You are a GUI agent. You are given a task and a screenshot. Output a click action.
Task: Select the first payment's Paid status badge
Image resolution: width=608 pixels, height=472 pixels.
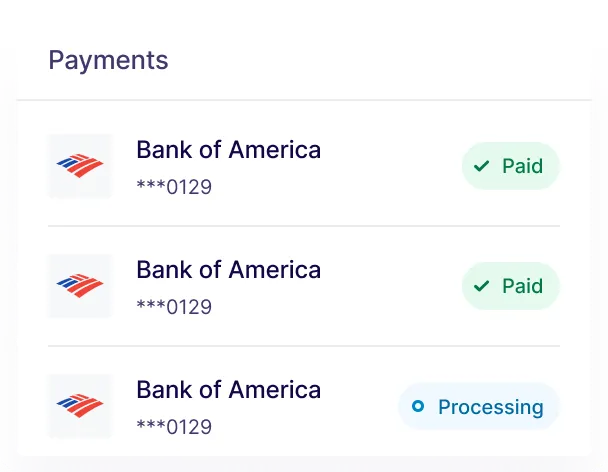pos(510,166)
